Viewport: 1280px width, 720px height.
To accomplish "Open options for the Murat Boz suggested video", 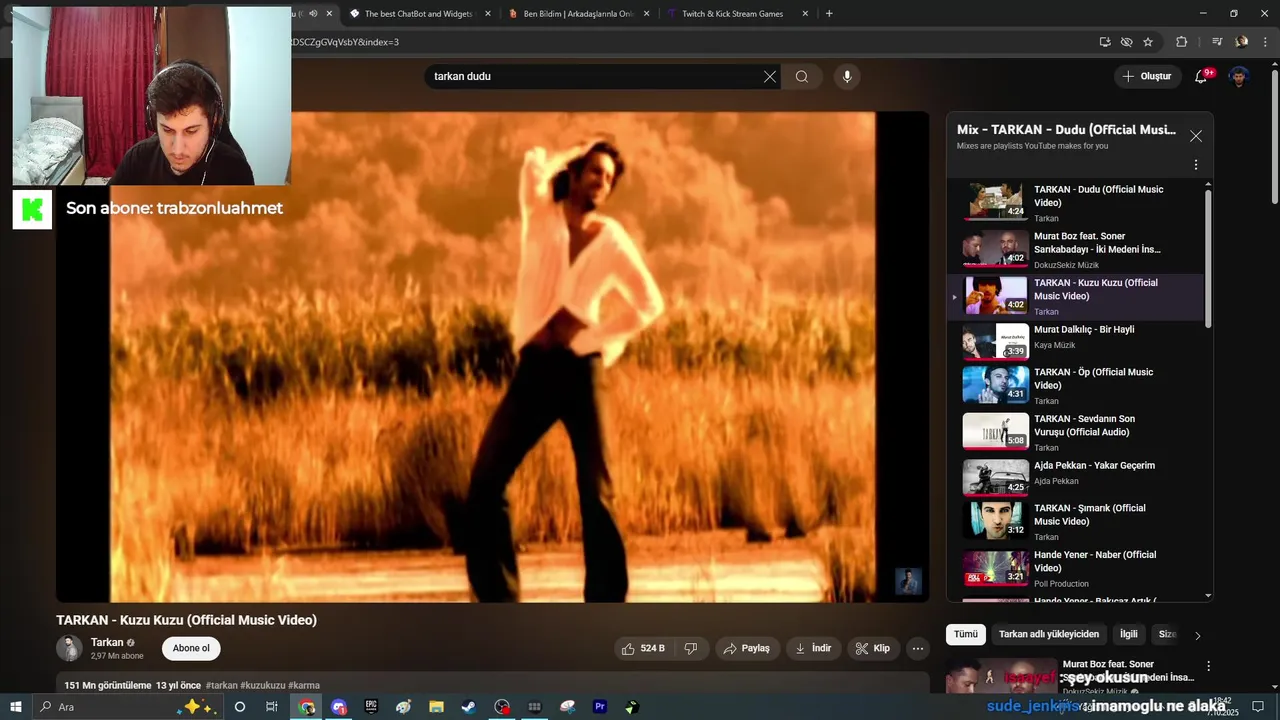I will tap(1208, 666).
